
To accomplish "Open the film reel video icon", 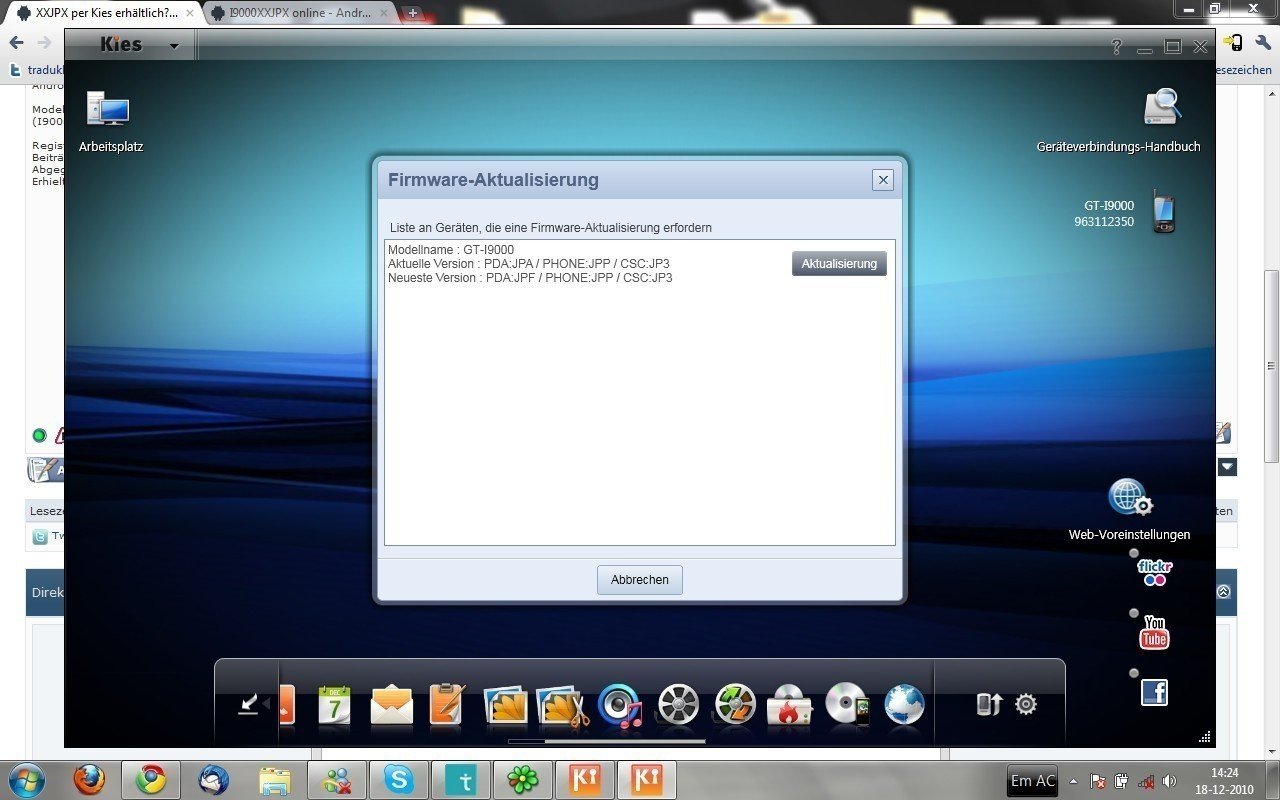I will 678,705.
